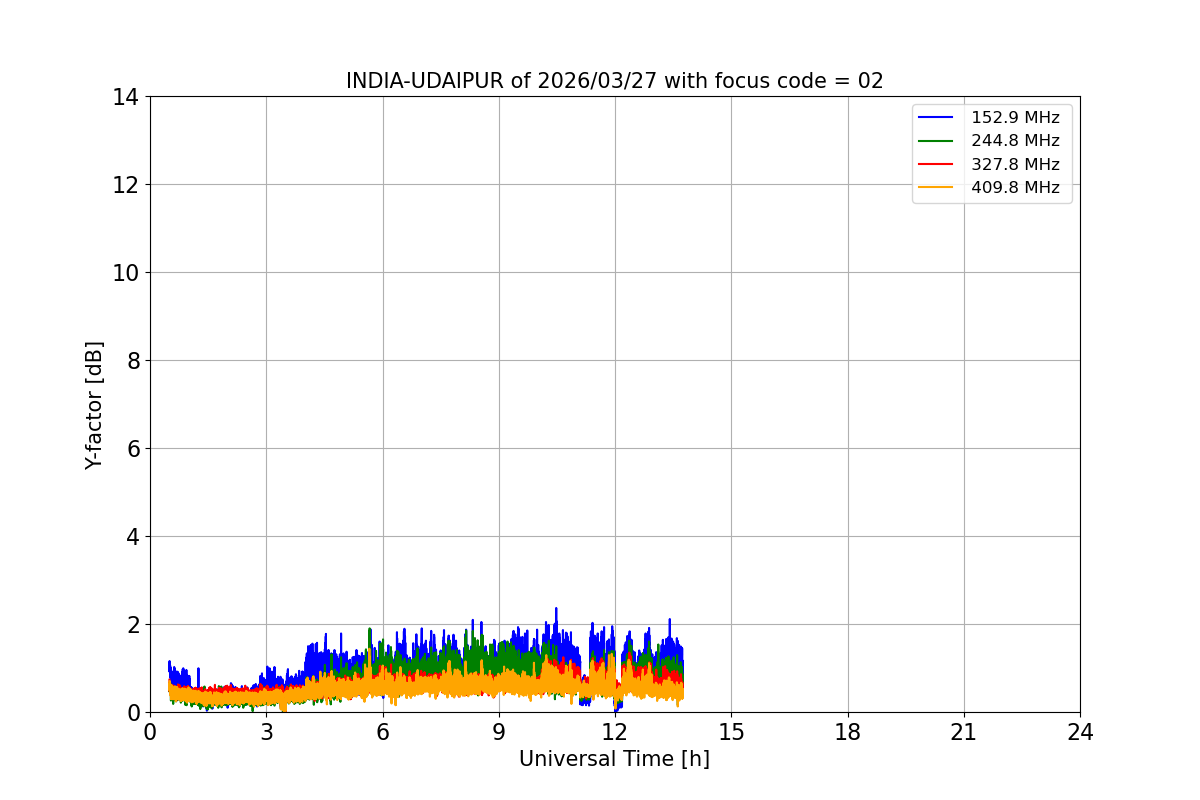Click the 8 tick on the Y-factor axis

(x=131, y=361)
